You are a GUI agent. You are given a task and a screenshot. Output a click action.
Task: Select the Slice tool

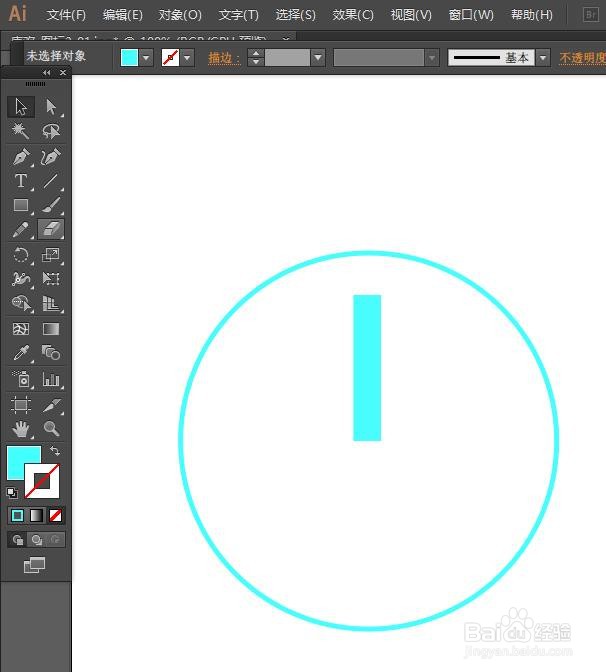(x=51, y=405)
